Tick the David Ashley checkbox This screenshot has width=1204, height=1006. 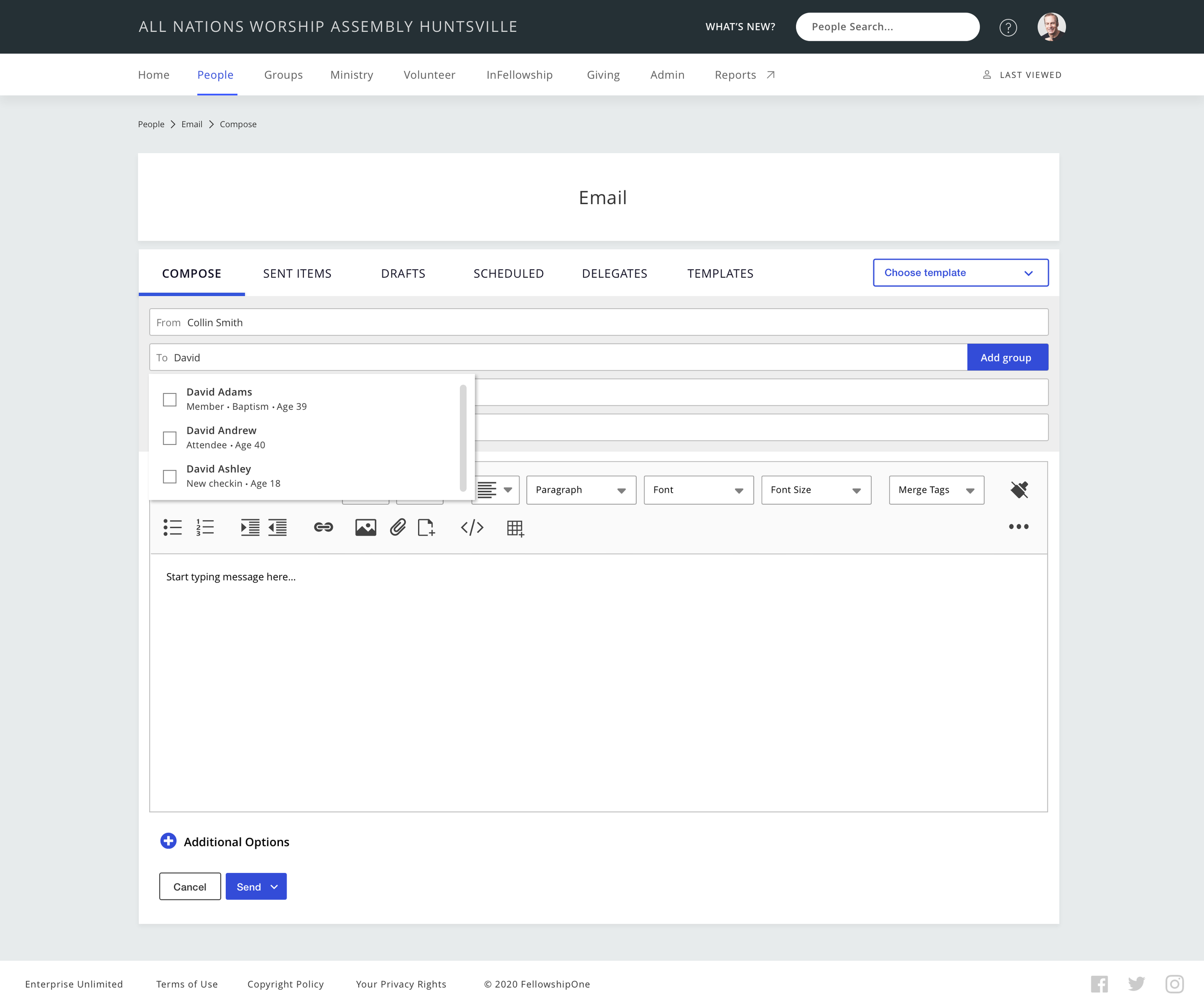[x=170, y=476]
